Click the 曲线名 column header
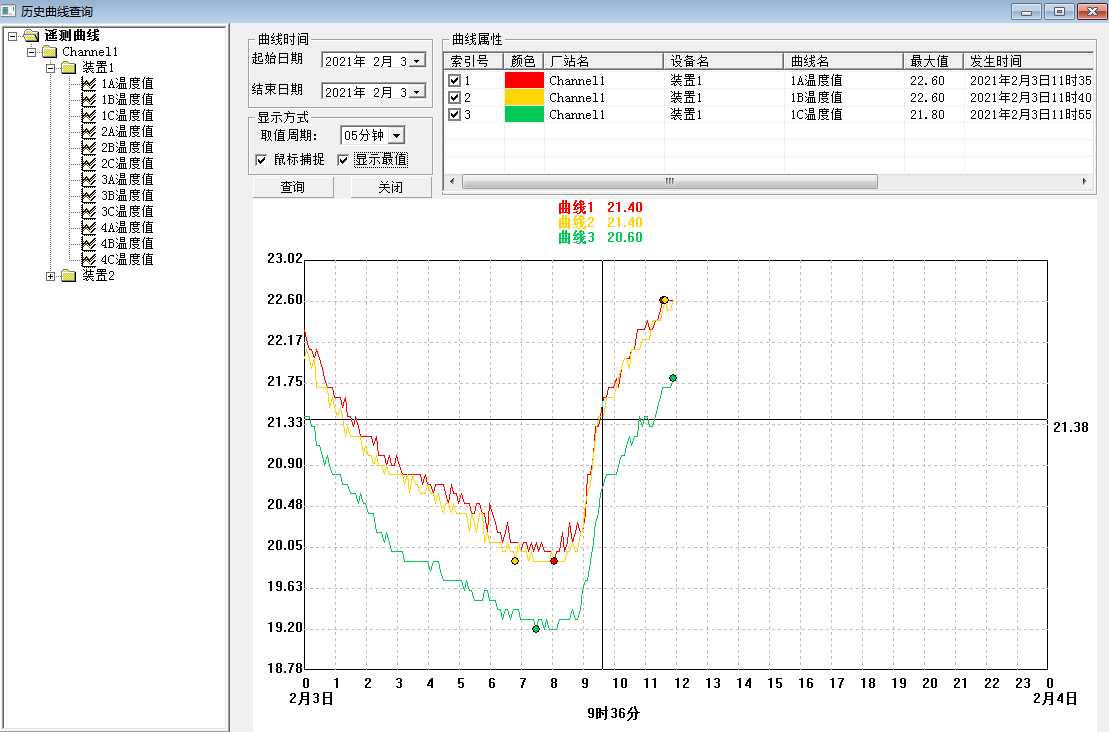1109x732 pixels. coord(843,61)
